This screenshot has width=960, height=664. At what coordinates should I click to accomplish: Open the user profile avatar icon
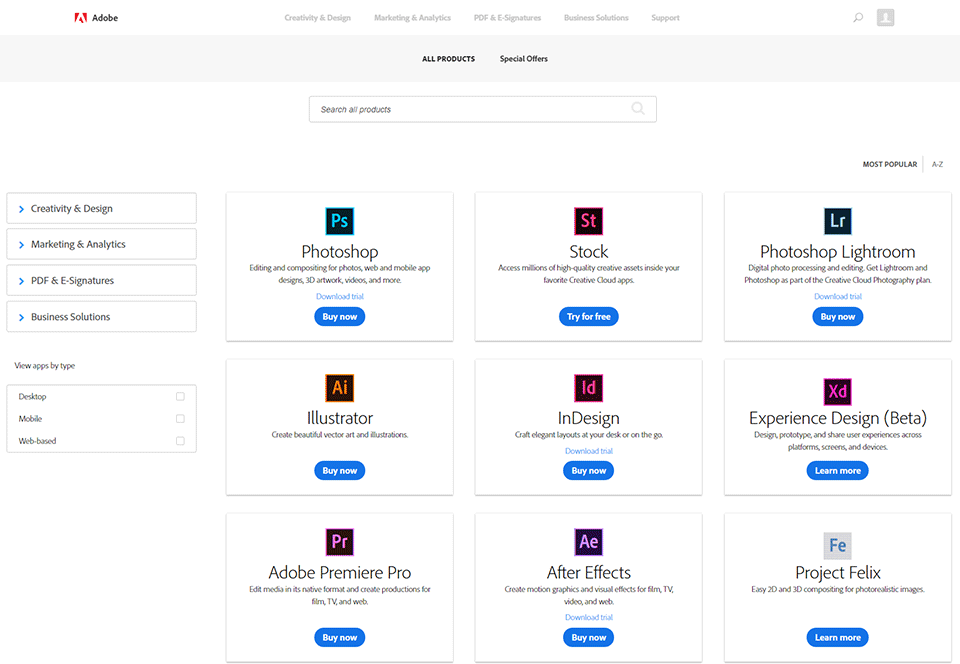(x=885, y=17)
